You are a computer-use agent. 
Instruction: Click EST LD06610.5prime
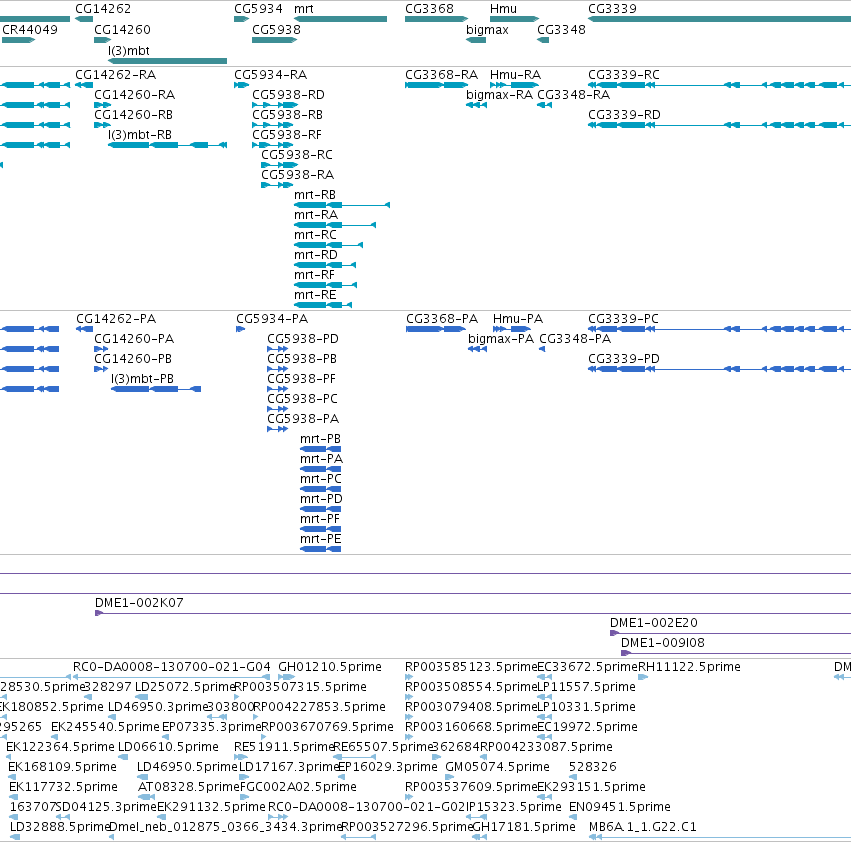122,757
